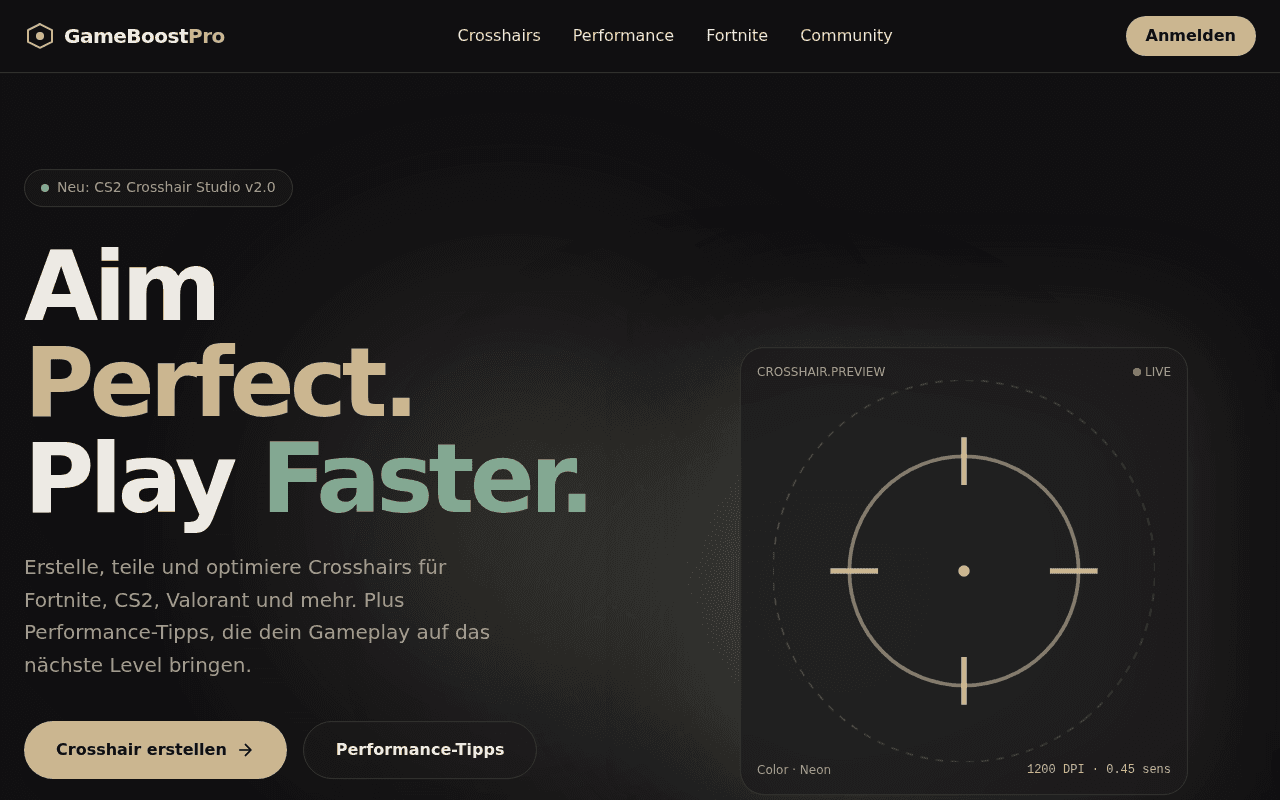Screen dimensions: 1280x800
Task: Go to the Fortnite nav link
Action: click(x=737, y=36)
